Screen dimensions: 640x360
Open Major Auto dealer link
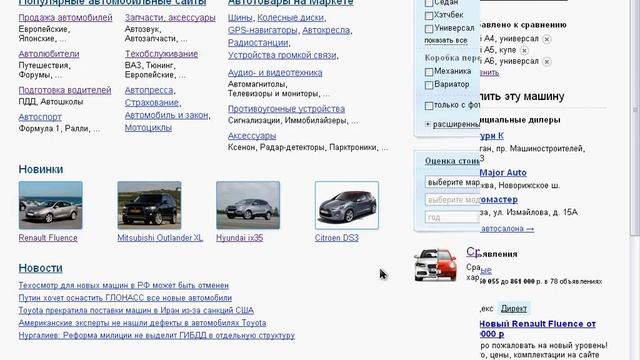click(503, 173)
